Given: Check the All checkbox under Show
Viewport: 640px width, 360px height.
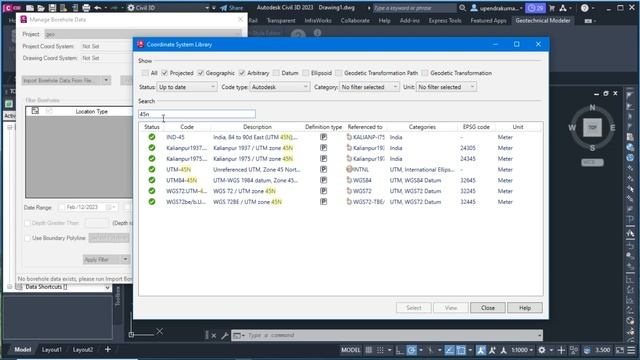Looking at the screenshot, I should [x=145, y=73].
